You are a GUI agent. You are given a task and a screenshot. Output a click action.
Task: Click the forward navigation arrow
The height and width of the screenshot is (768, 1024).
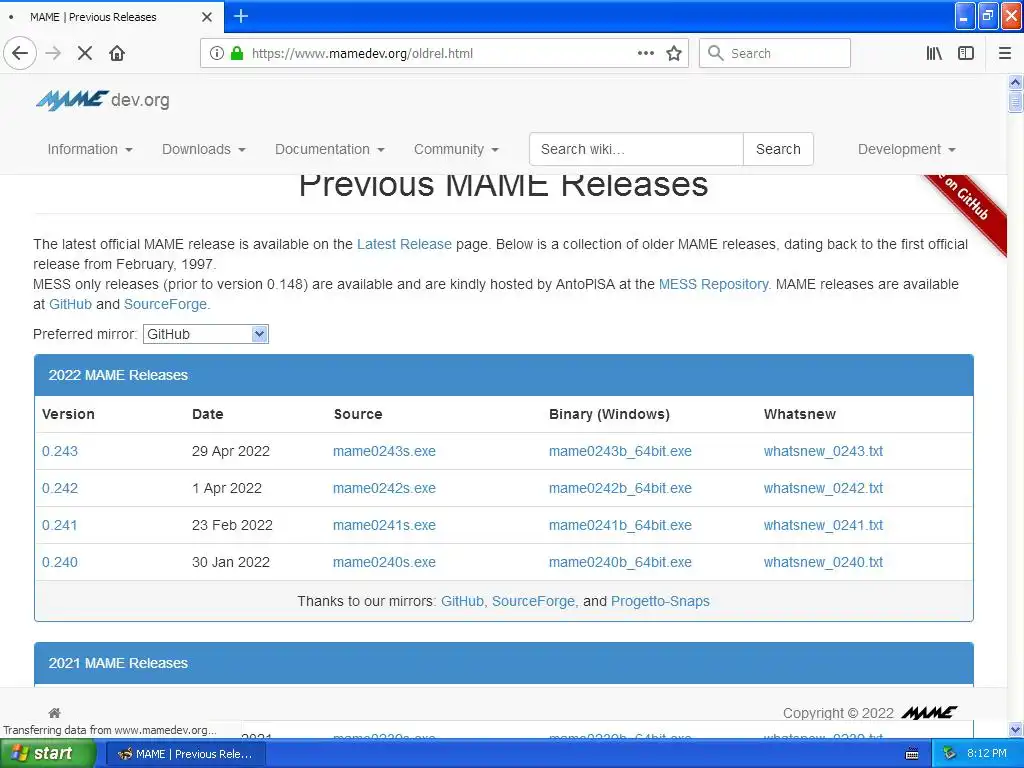pyautogui.click(x=54, y=54)
